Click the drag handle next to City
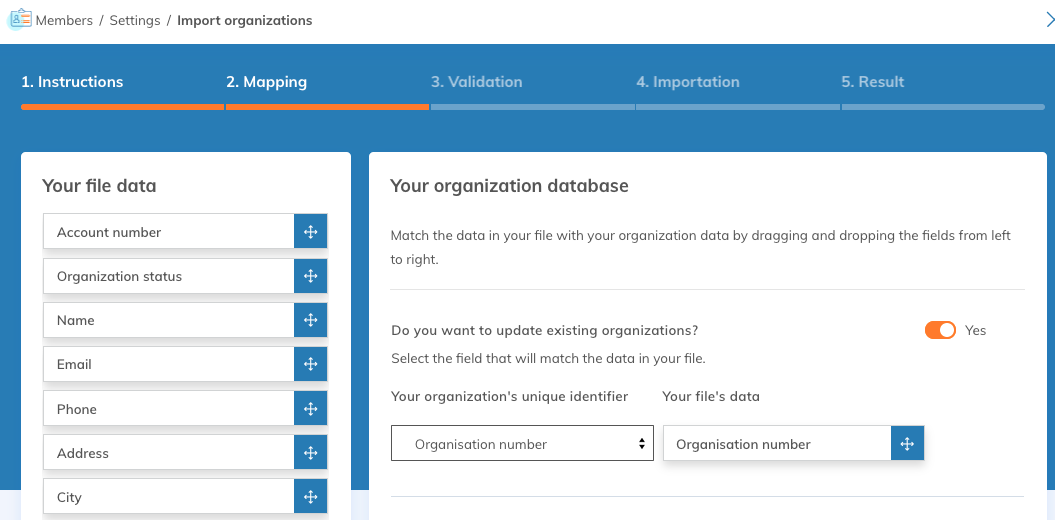The width and height of the screenshot is (1055, 520). pos(310,497)
